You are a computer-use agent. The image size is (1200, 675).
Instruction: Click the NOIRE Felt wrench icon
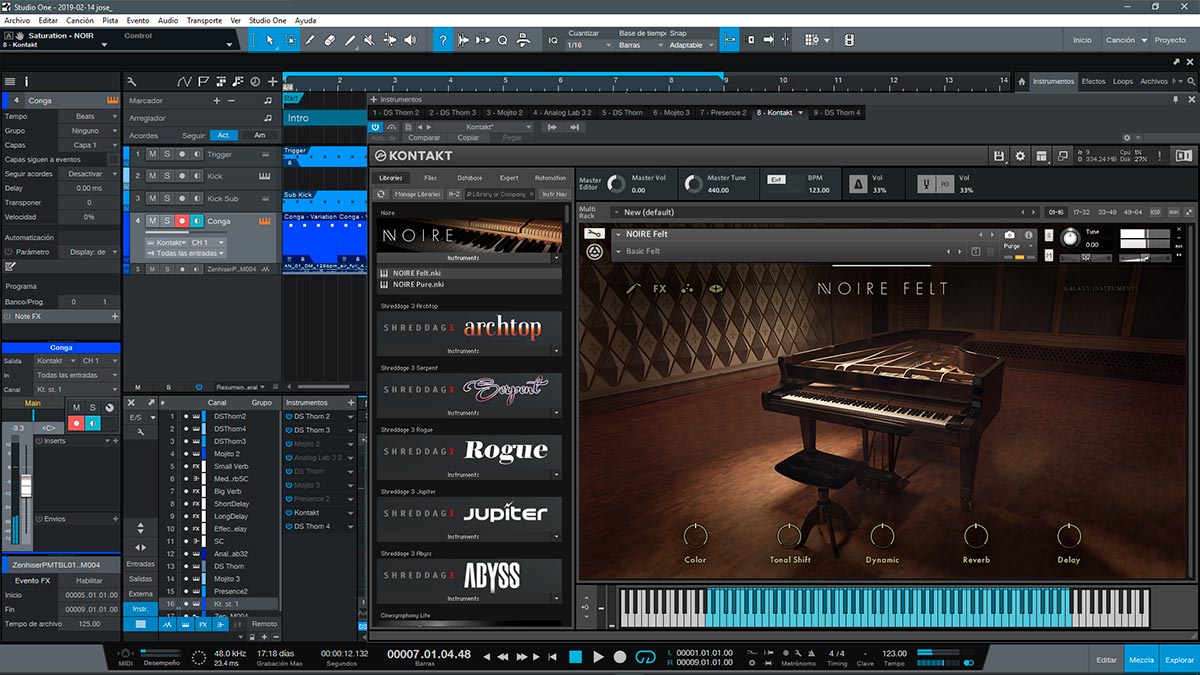[x=594, y=234]
